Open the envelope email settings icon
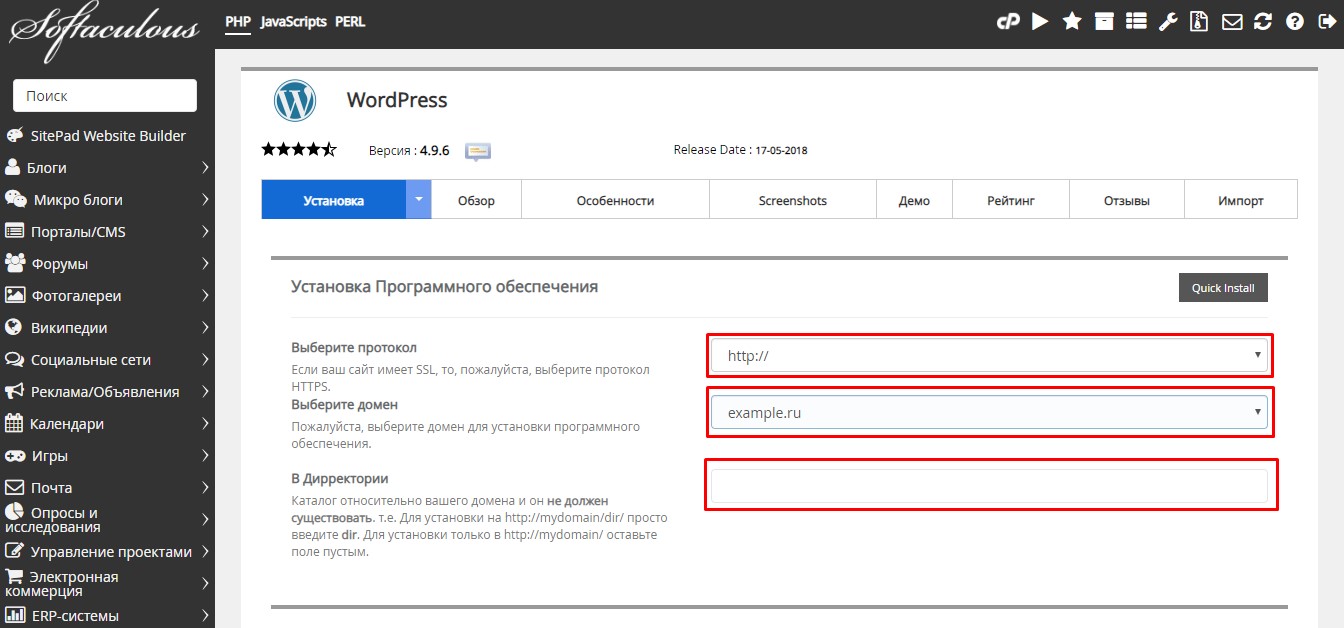Image resolution: width=1344 pixels, height=628 pixels. click(1232, 21)
